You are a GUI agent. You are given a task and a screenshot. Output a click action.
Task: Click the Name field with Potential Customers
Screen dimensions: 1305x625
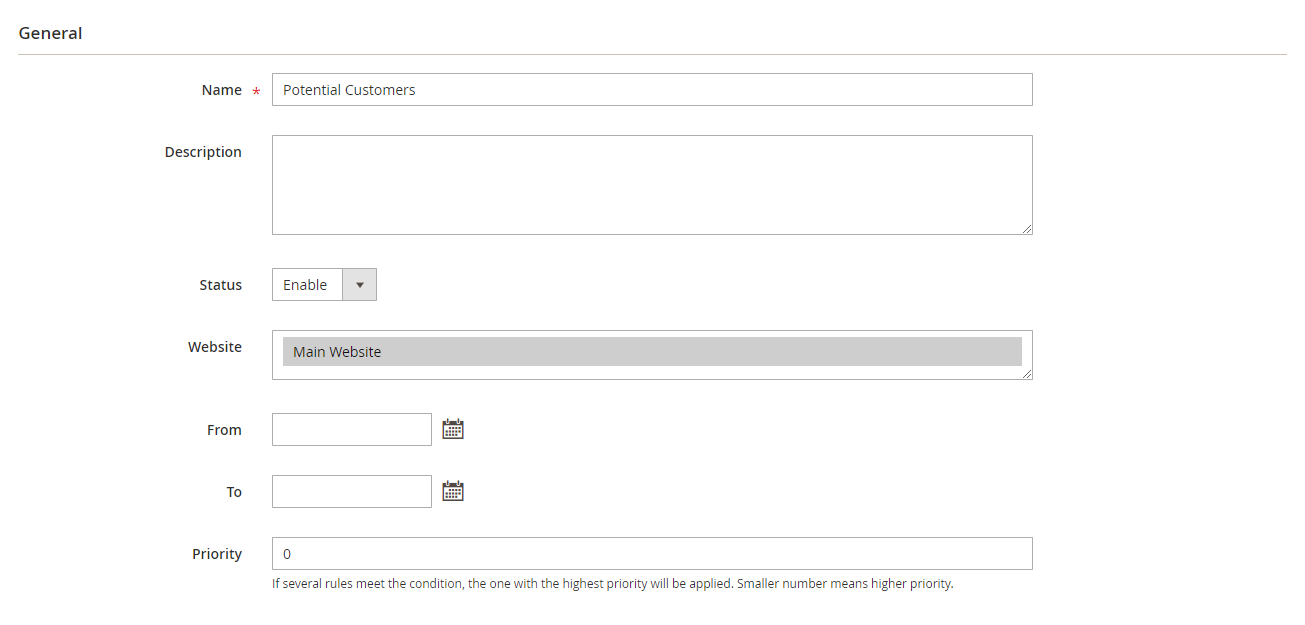[x=651, y=90]
